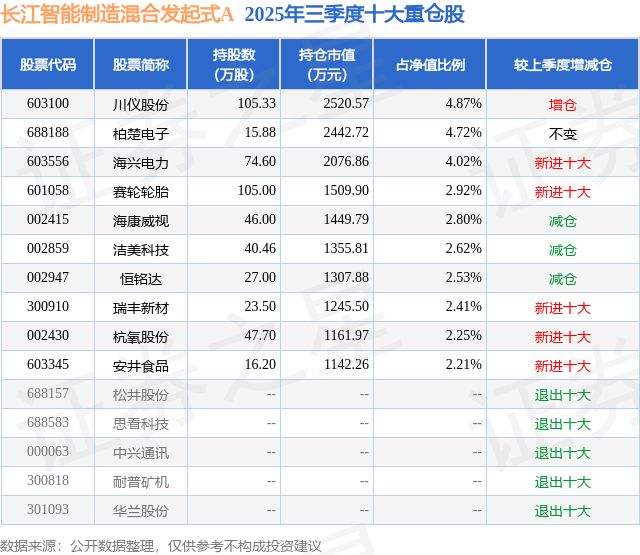Select stock name 海兴电力

coord(141,163)
